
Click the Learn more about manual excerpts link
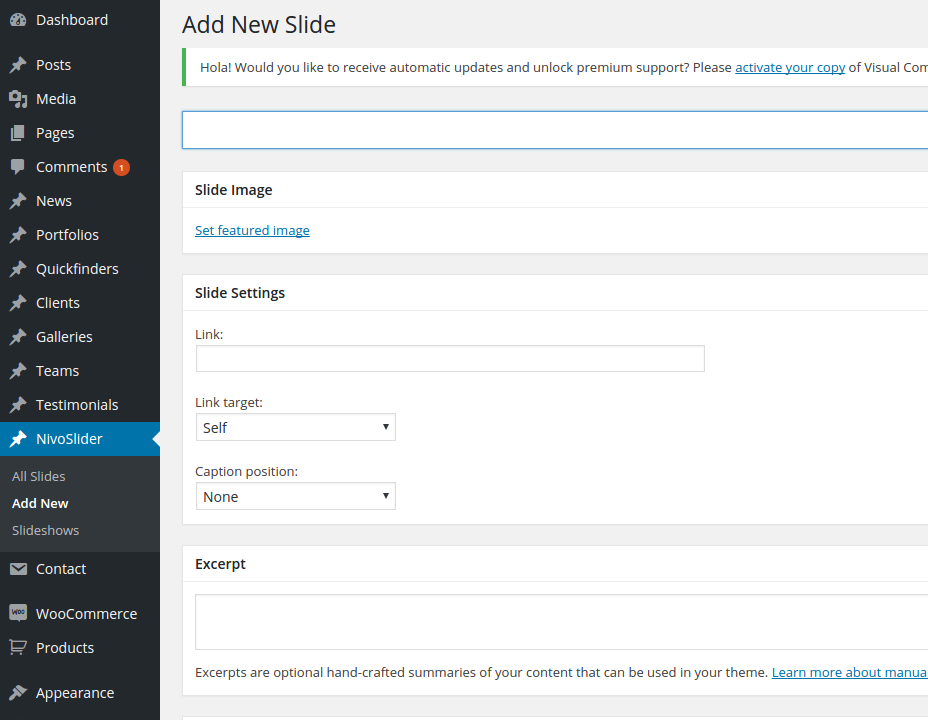pyautogui.click(x=849, y=673)
